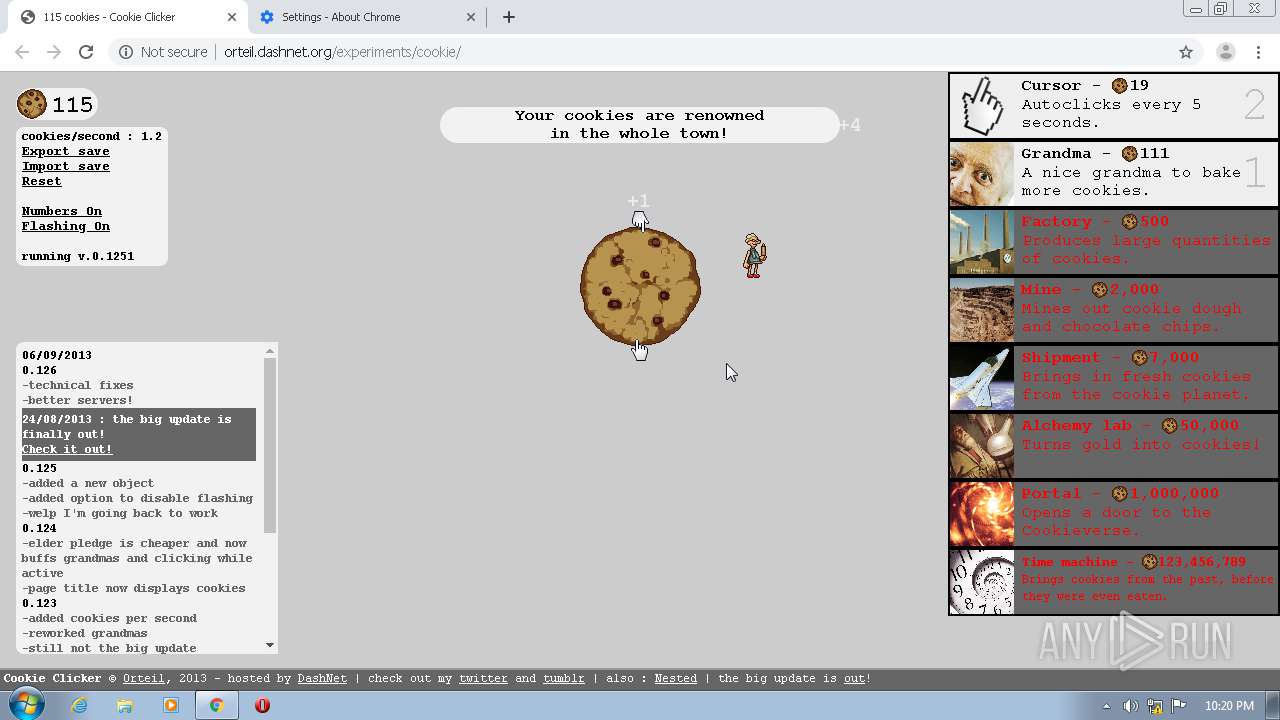Select the Factory store item
This screenshot has height=720, width=1280.
[1114, 242]
